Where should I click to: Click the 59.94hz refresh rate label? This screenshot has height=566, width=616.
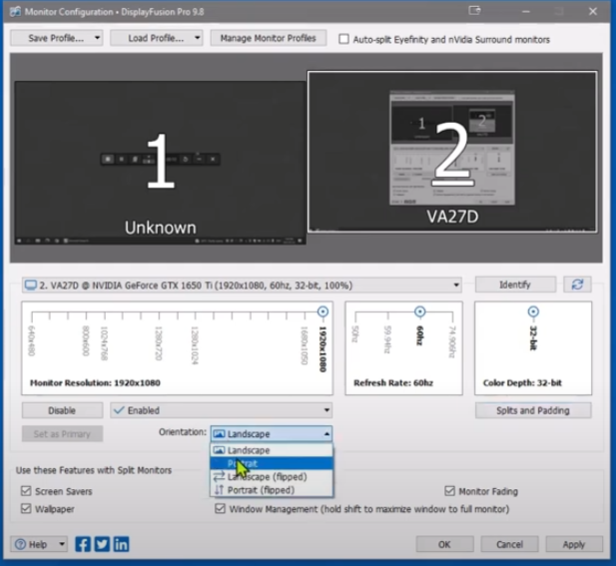pyautogui.click(x=387, y=339)
